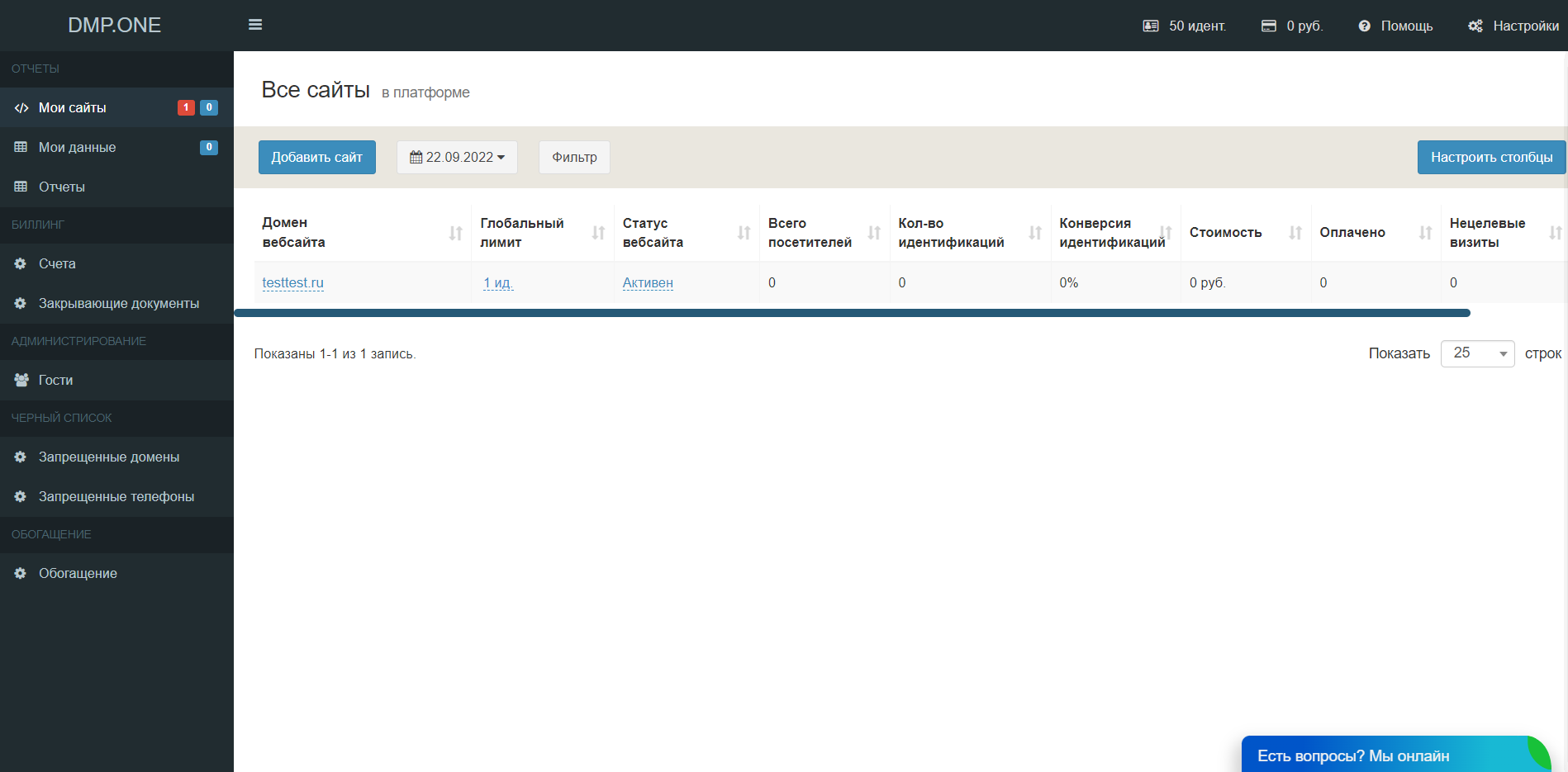
Task: Sort by Стоимость column arrows
Action: (1296, 233)
